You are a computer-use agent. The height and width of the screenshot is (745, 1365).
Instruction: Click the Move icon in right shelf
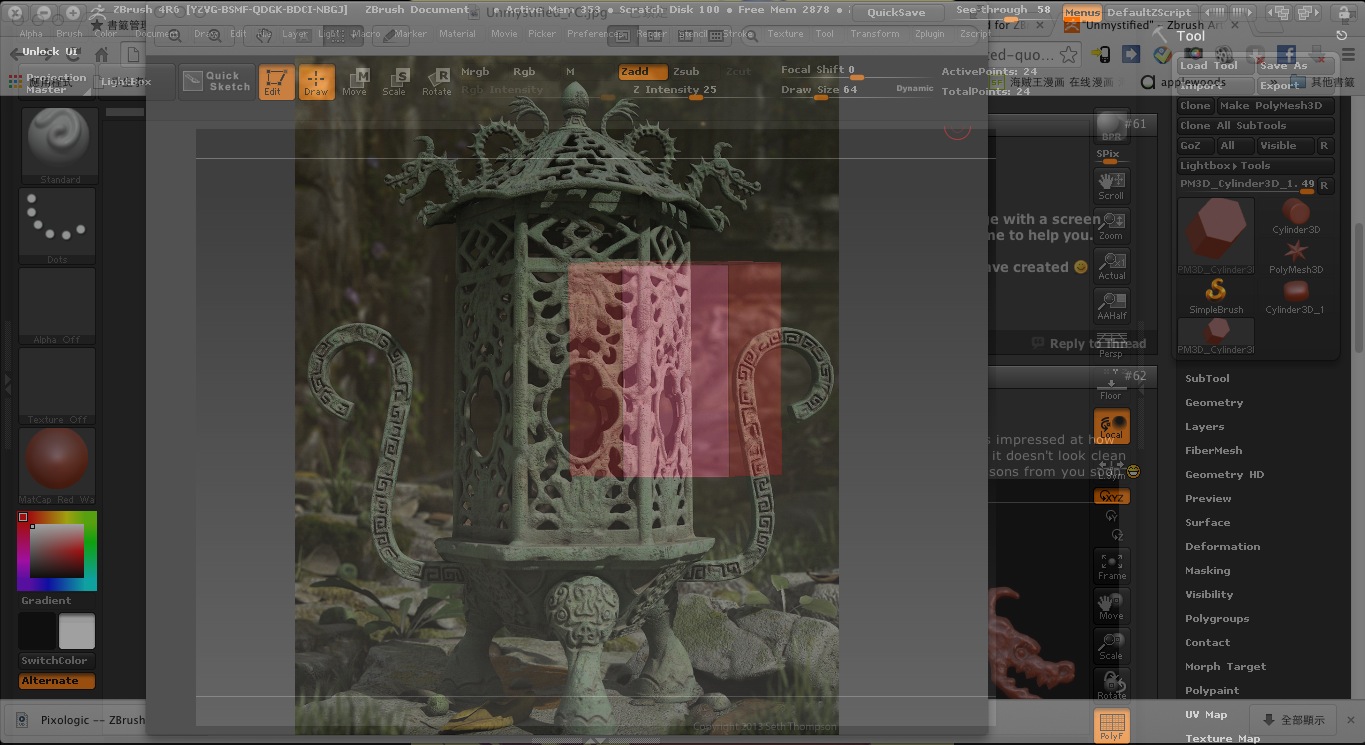click(x=1111, y=605)
